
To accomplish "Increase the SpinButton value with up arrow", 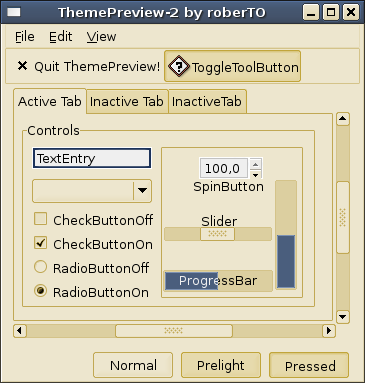I will pyautogui.click(x=255, y=164).
